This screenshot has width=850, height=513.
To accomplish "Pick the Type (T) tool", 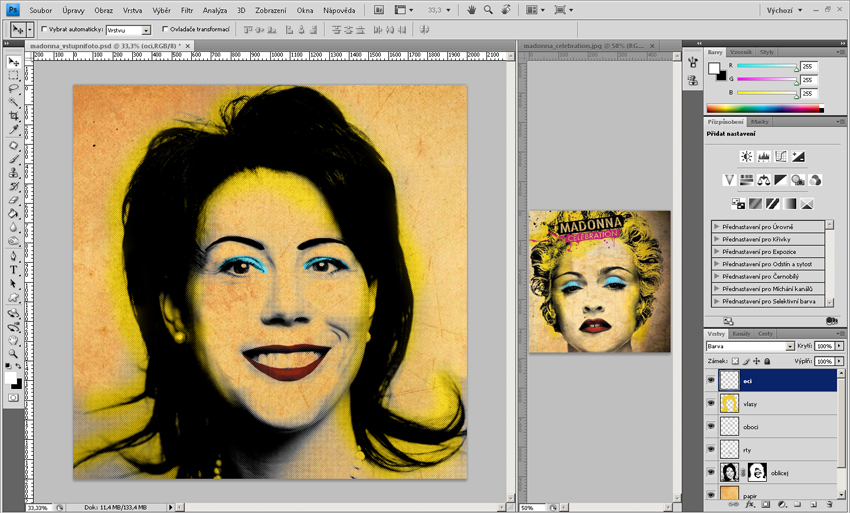I will [x=14, y=270].
